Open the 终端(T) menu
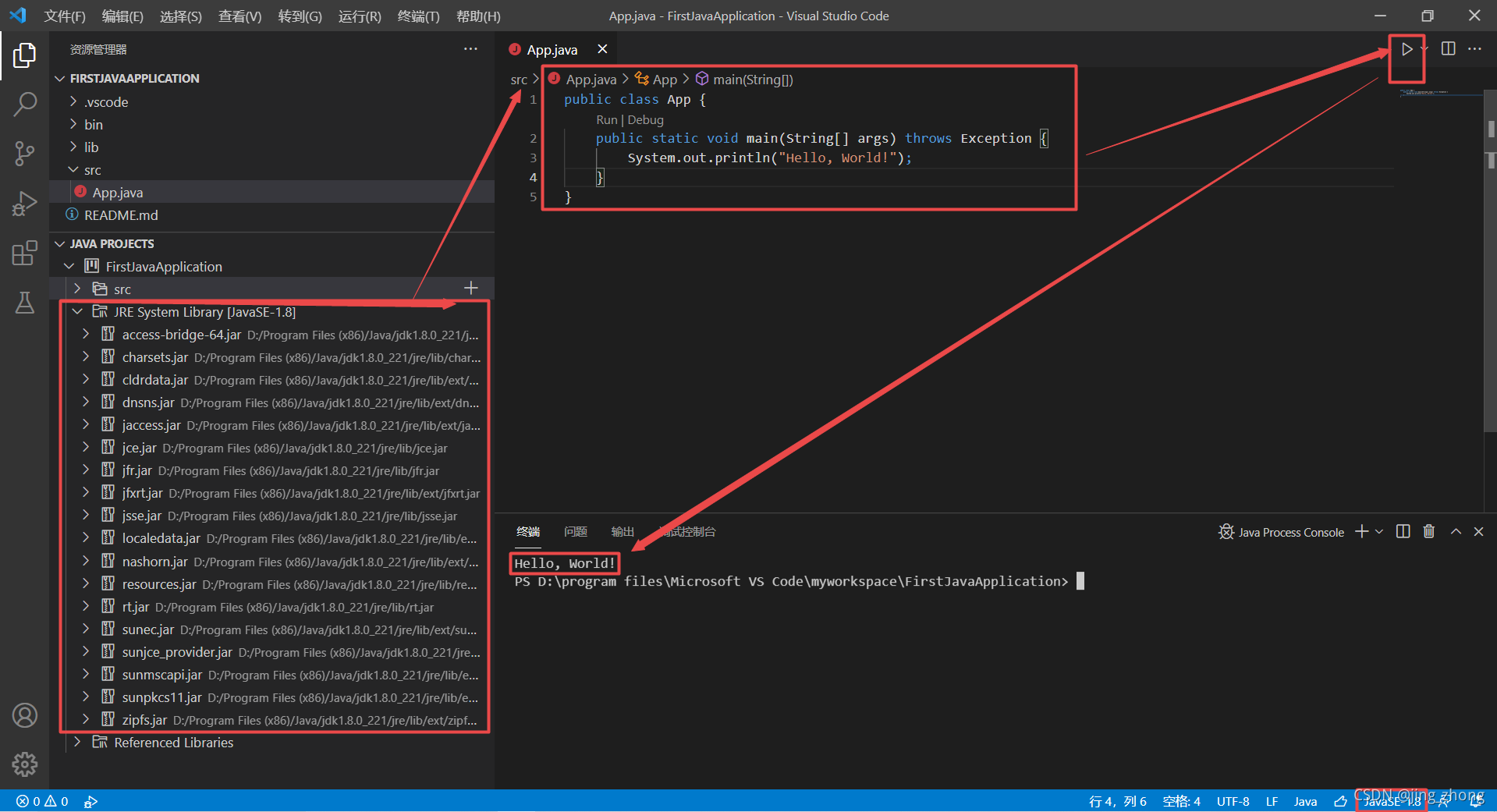Screen dimensions: 1497x812 point(418,16)
